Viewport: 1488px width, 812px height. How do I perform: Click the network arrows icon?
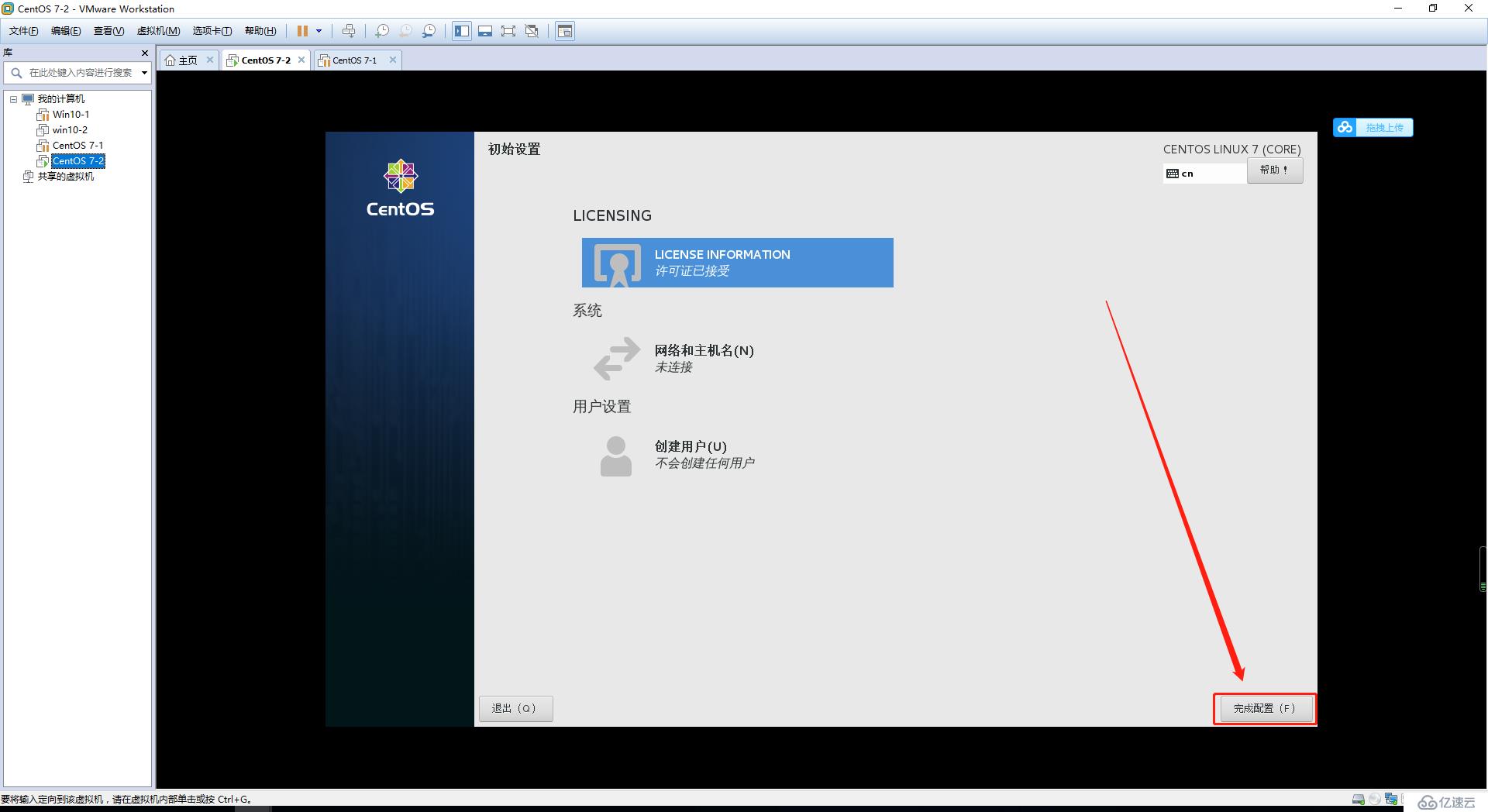pyautogui.click(x=617, y=358)
